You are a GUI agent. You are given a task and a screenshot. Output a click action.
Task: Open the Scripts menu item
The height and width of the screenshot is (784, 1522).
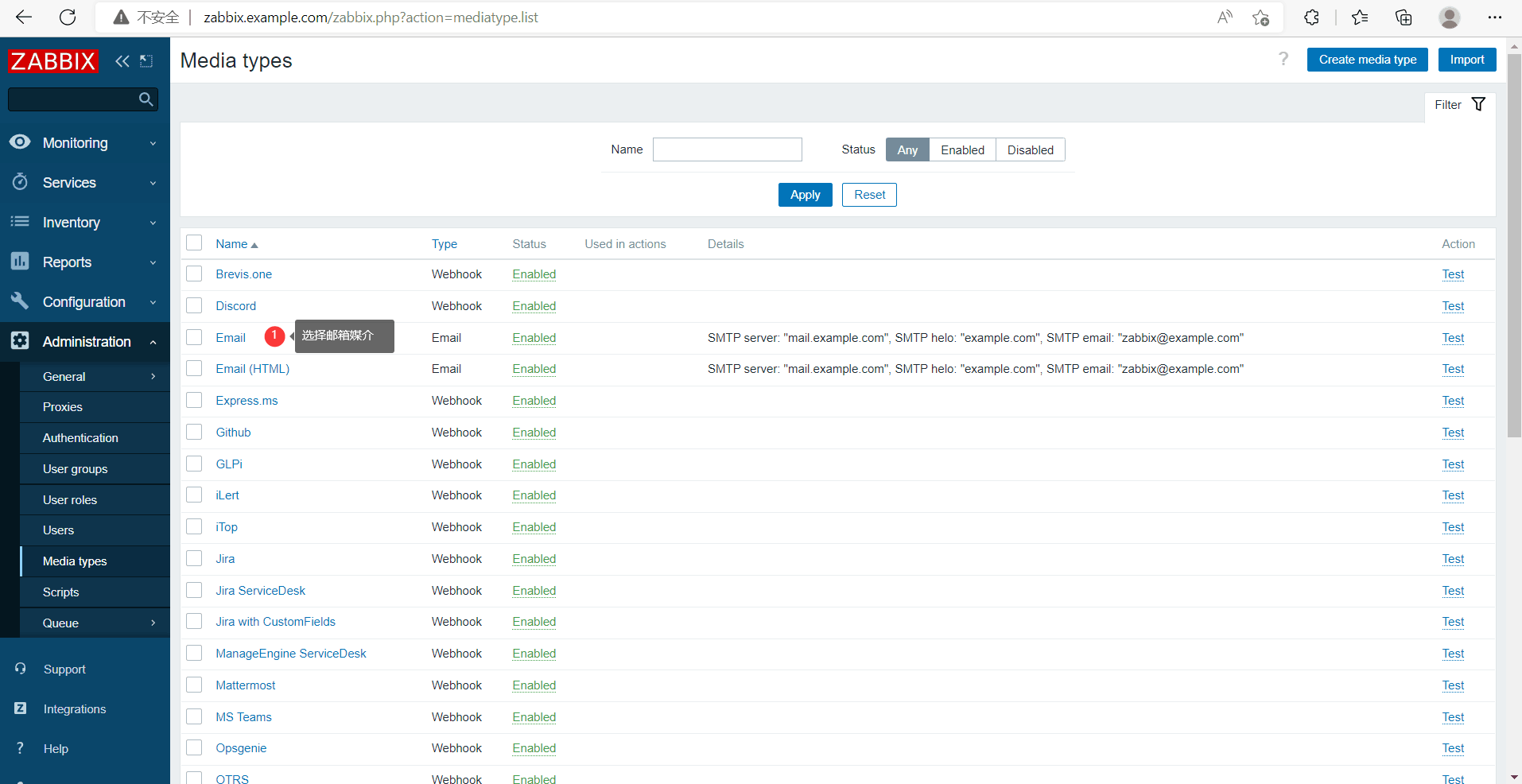(95, 592)
